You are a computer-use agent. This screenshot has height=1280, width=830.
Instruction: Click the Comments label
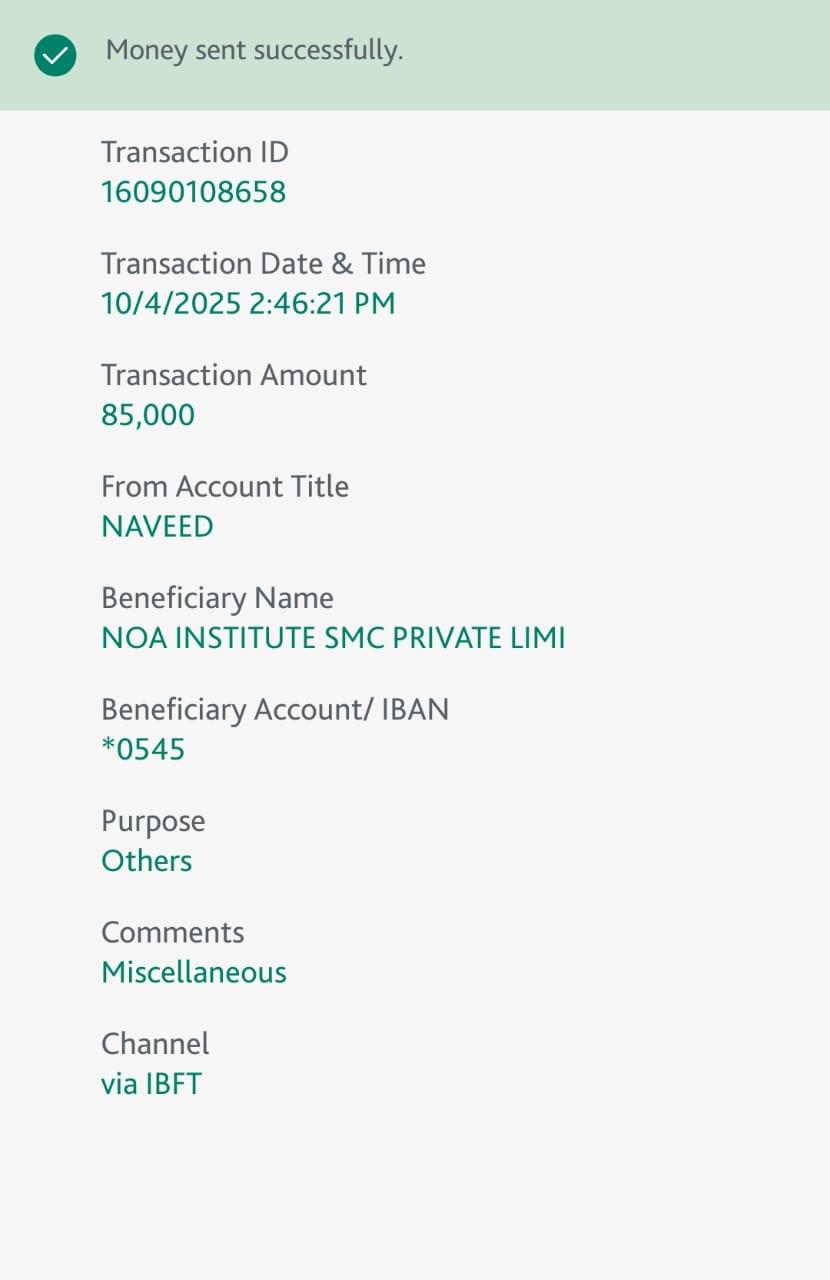172,932
